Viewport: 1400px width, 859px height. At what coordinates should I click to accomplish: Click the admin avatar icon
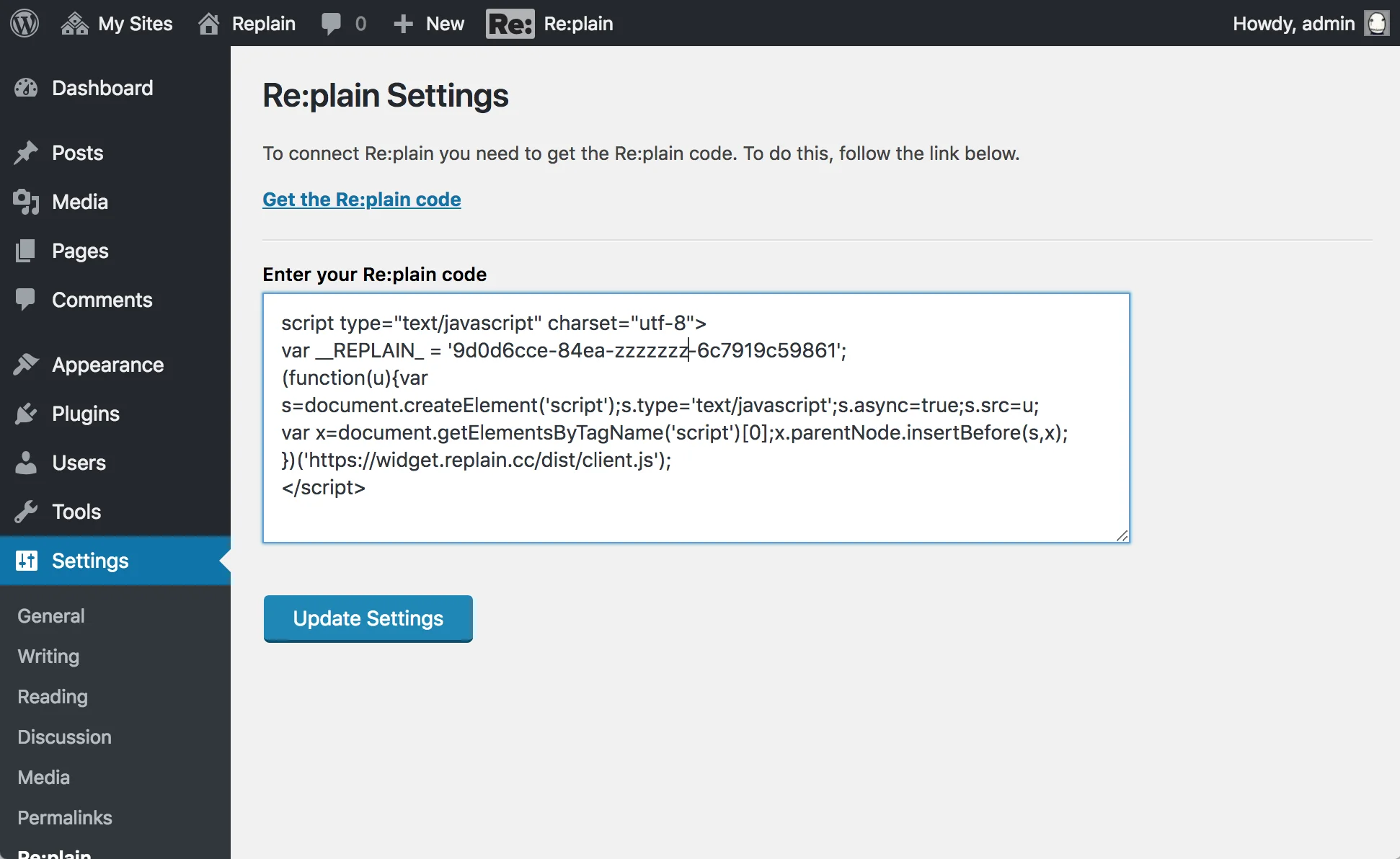pyautogui.click(x=1377, y=23)
